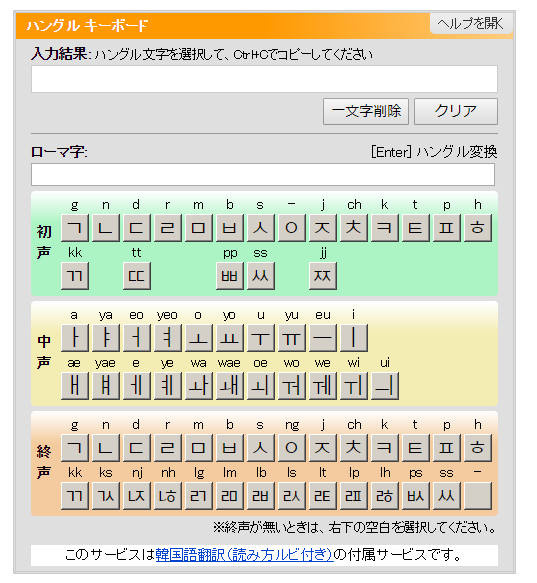This screenshot has width=537, height=583.
Task: Select initial consonant ㄷ (d) key
Action: click(137, 228)
